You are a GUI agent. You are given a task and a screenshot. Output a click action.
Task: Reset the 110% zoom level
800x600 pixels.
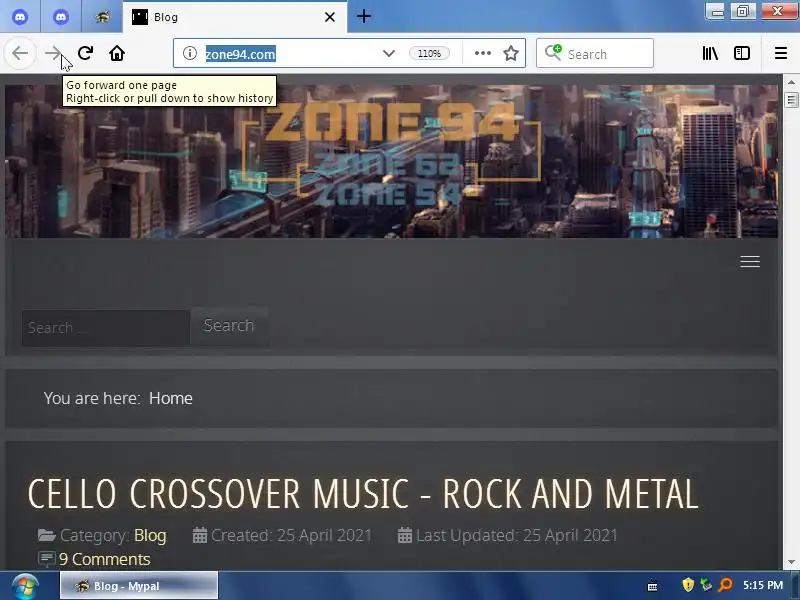click(429, 53)
